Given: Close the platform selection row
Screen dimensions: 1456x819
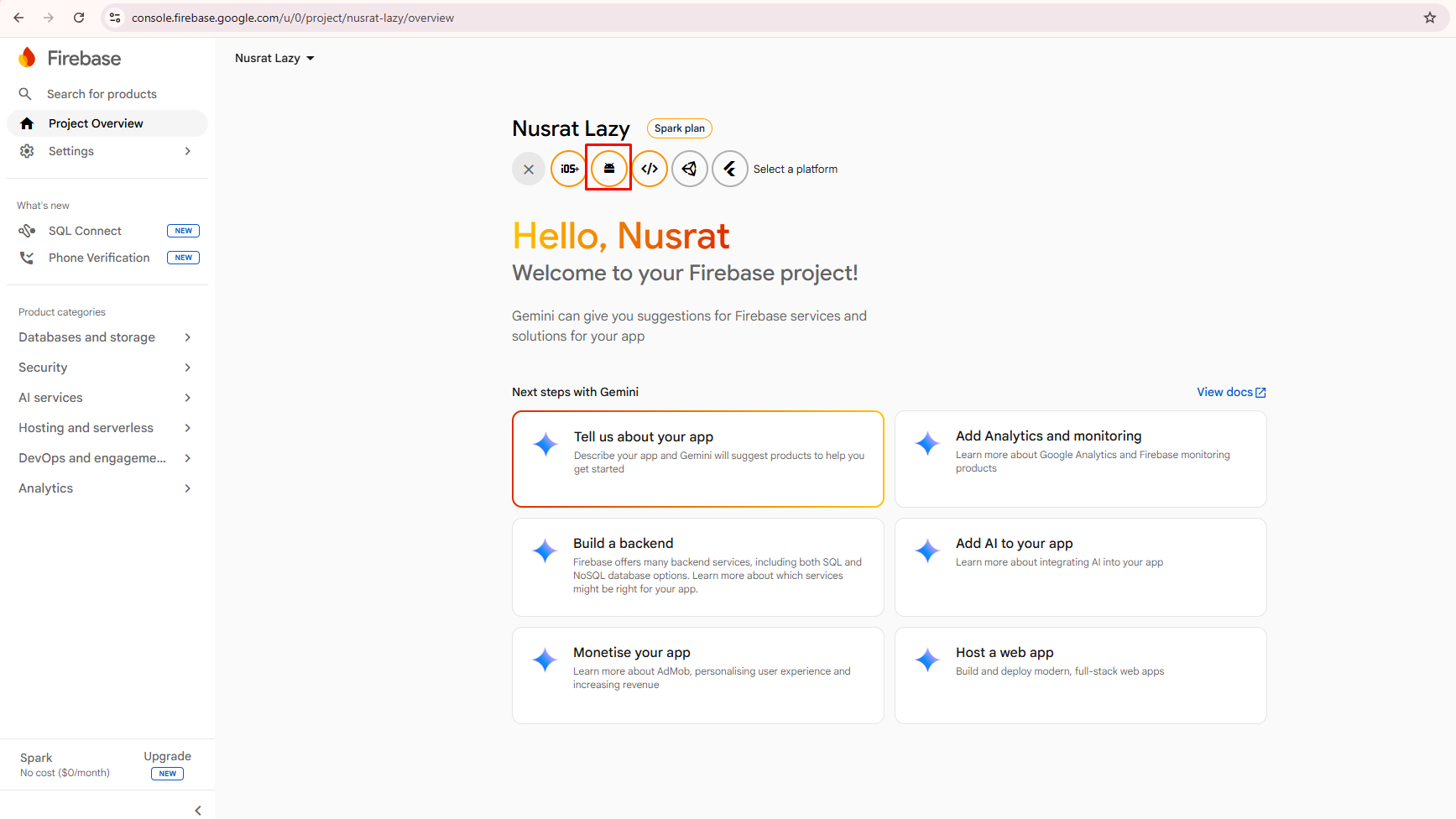Looking at the screenshot, I should point(529,169).
